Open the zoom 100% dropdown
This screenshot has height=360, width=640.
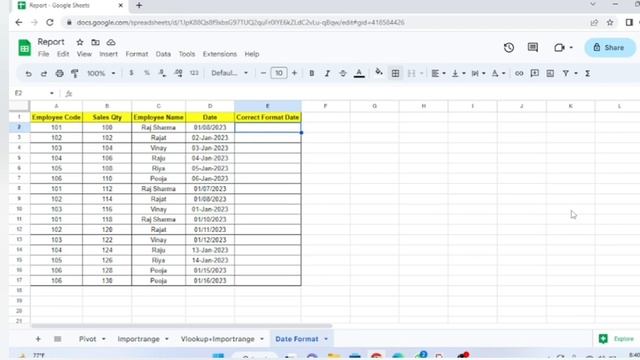[101, 73]
